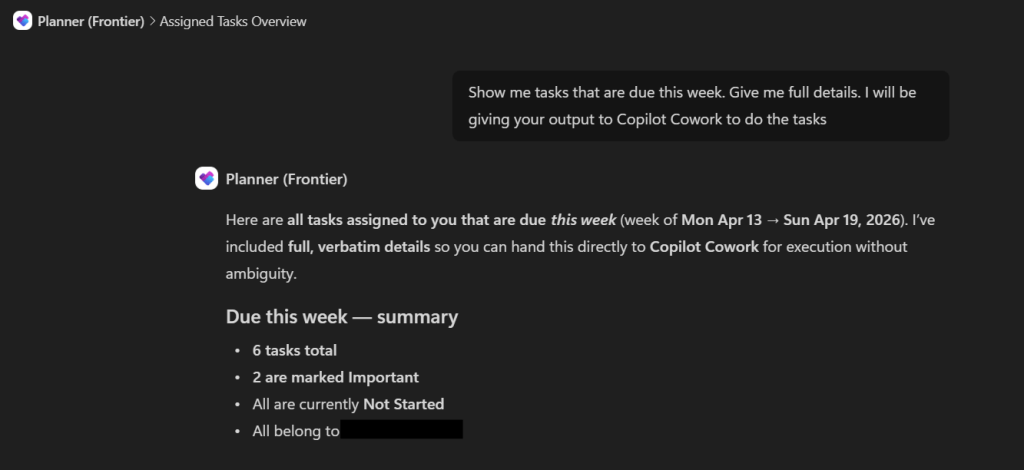Click the Planner app icon in header
Viewport: 1024px width, 470px height.
pos(22,21)
